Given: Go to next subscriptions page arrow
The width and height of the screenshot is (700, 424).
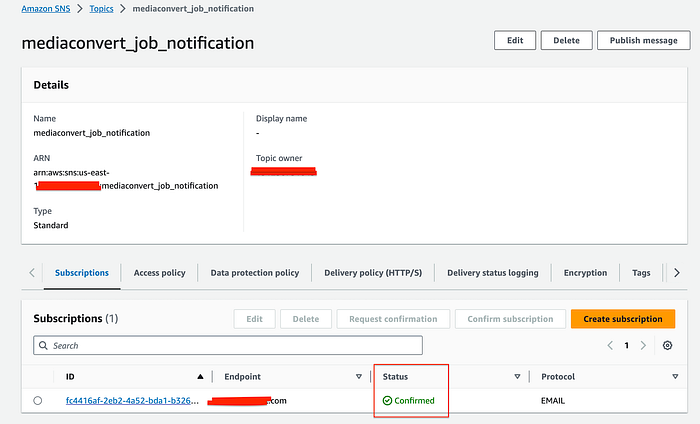Looking at the screenshot, I should tap(643, 345).
